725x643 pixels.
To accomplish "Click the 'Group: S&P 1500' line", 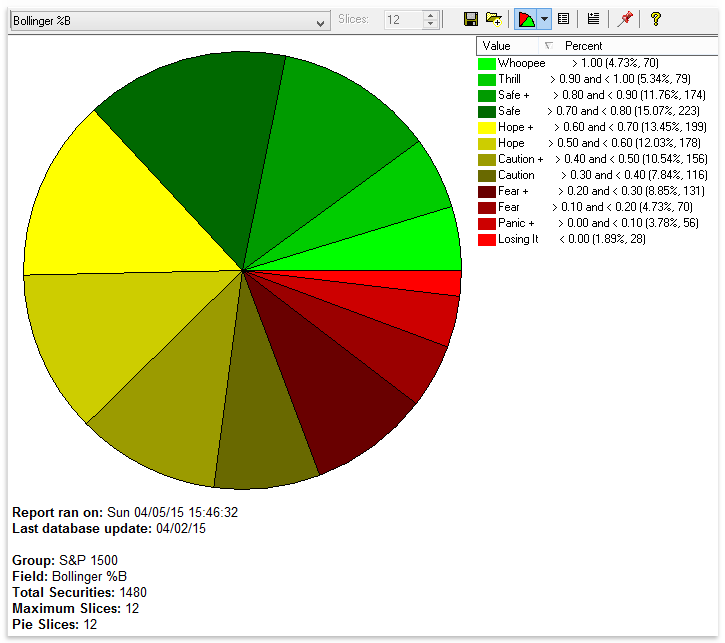I will [x=65, y=560].
